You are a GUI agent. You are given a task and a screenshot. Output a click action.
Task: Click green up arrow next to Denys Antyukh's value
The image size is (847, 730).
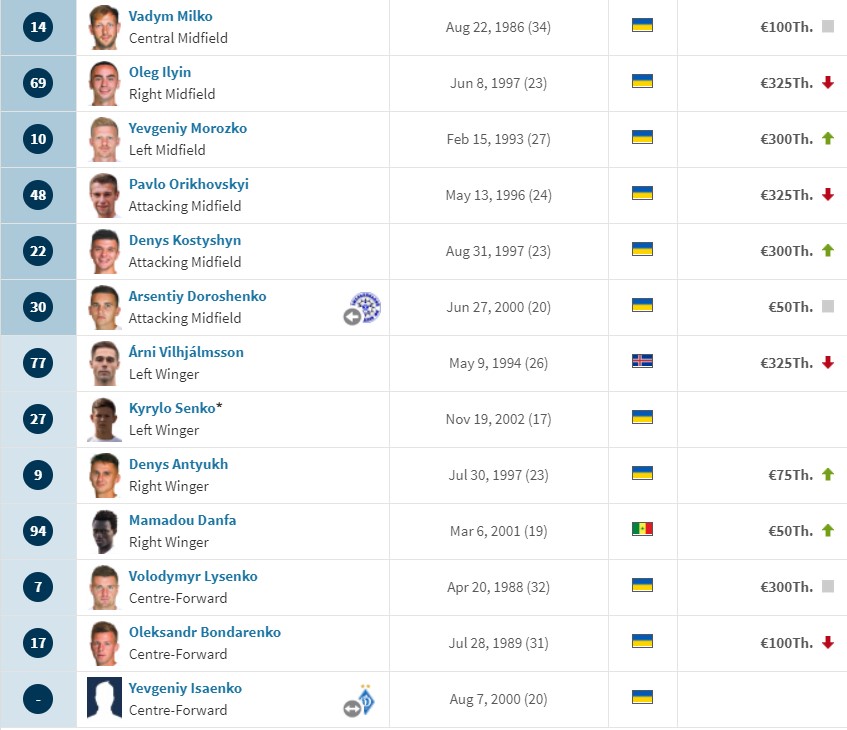coord(828,474)
